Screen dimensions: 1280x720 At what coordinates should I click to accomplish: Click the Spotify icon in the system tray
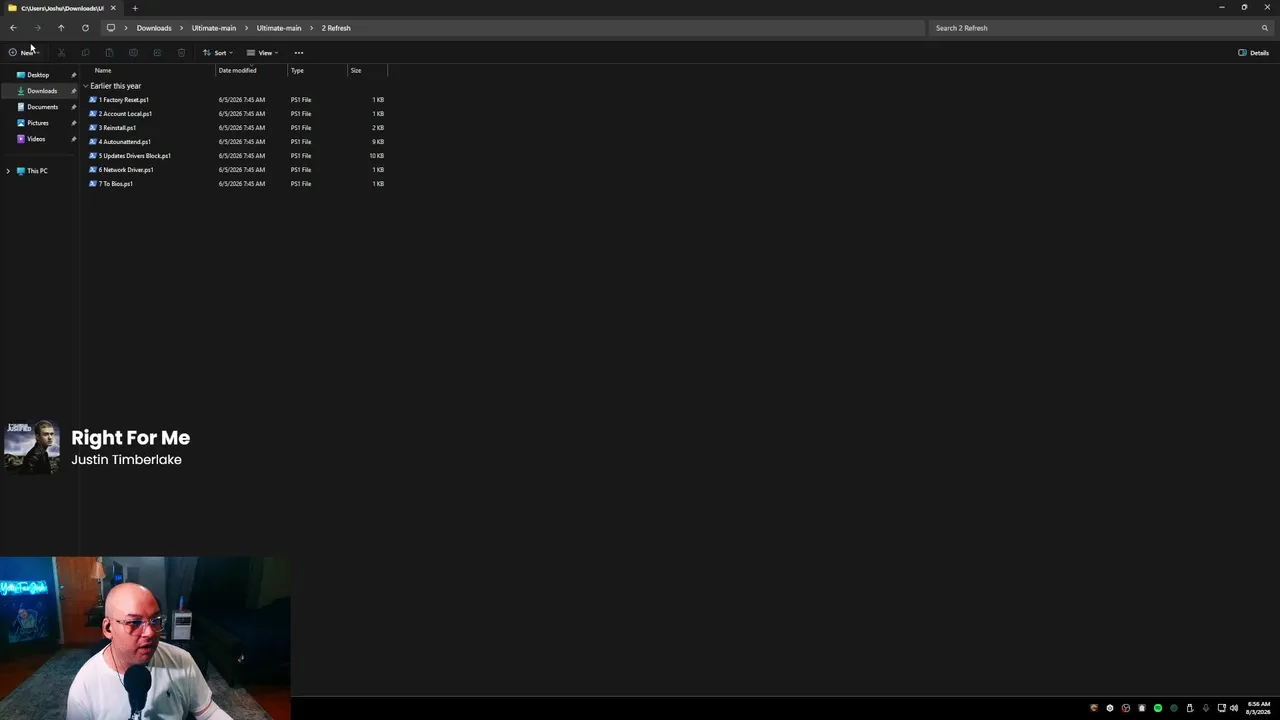point(1158,708)
